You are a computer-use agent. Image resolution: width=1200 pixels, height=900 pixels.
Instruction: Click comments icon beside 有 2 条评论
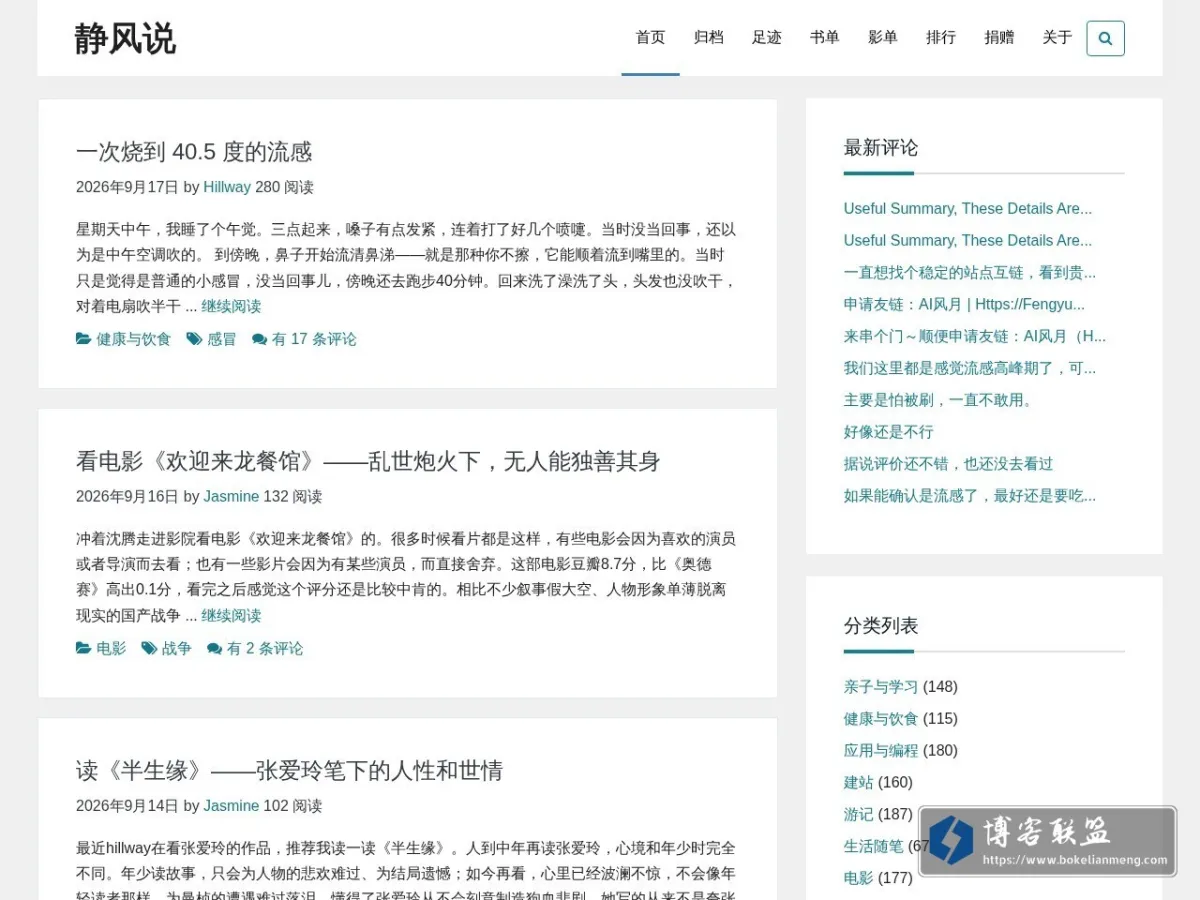[x=214, y=648]
